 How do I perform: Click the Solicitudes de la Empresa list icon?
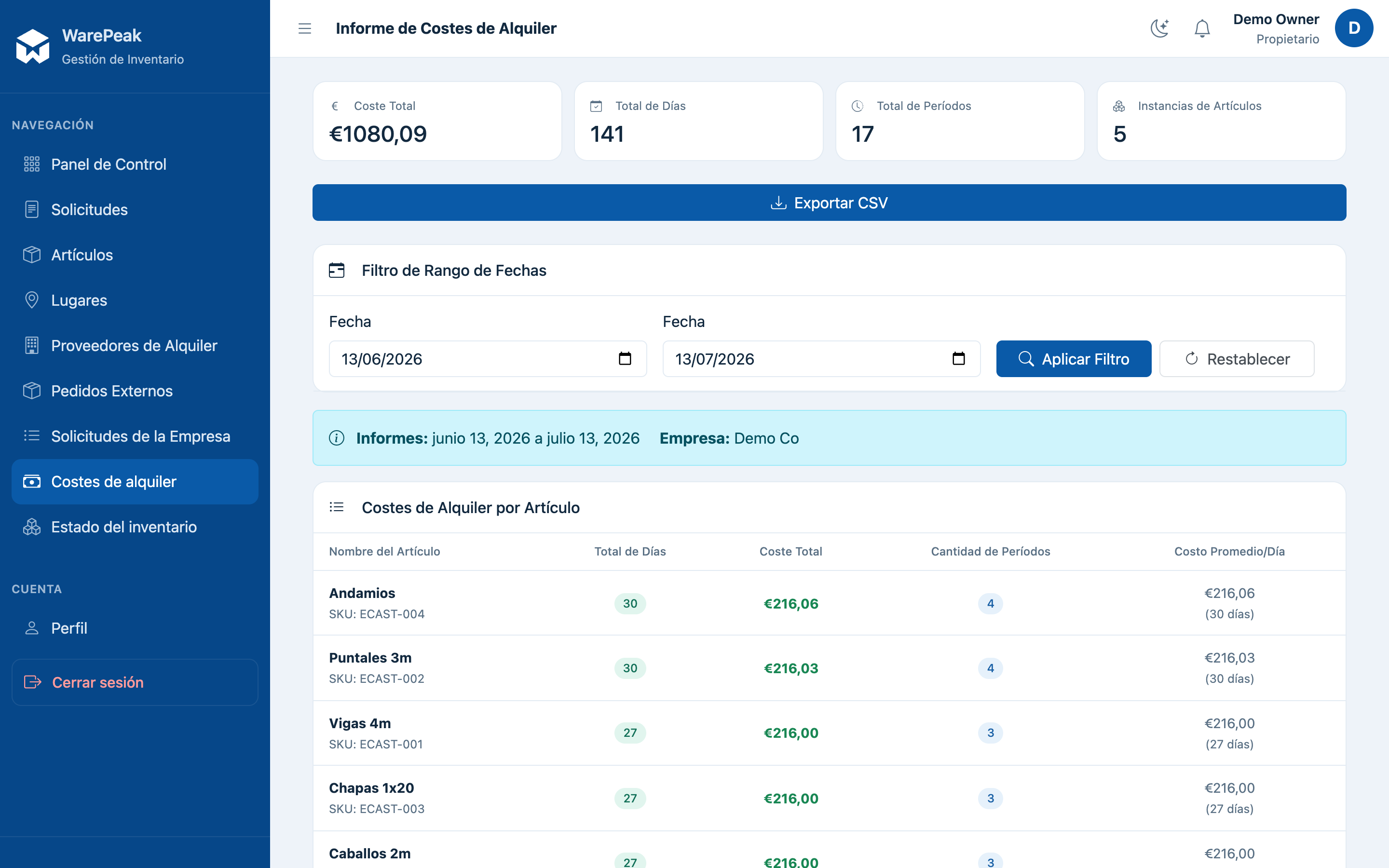(x=31, y=436)
